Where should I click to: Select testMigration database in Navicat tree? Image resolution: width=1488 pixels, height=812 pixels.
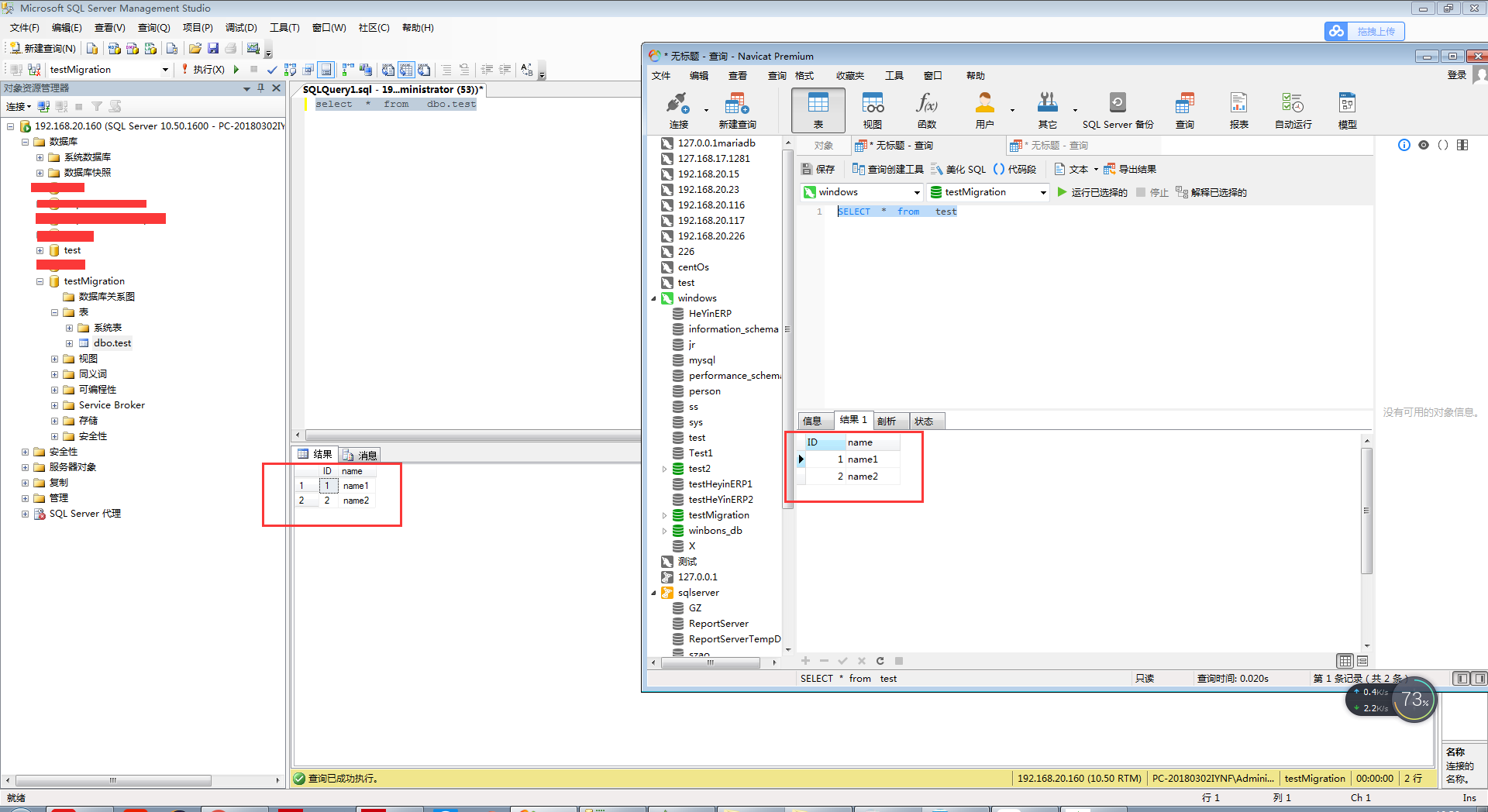[x=718, y=515]
